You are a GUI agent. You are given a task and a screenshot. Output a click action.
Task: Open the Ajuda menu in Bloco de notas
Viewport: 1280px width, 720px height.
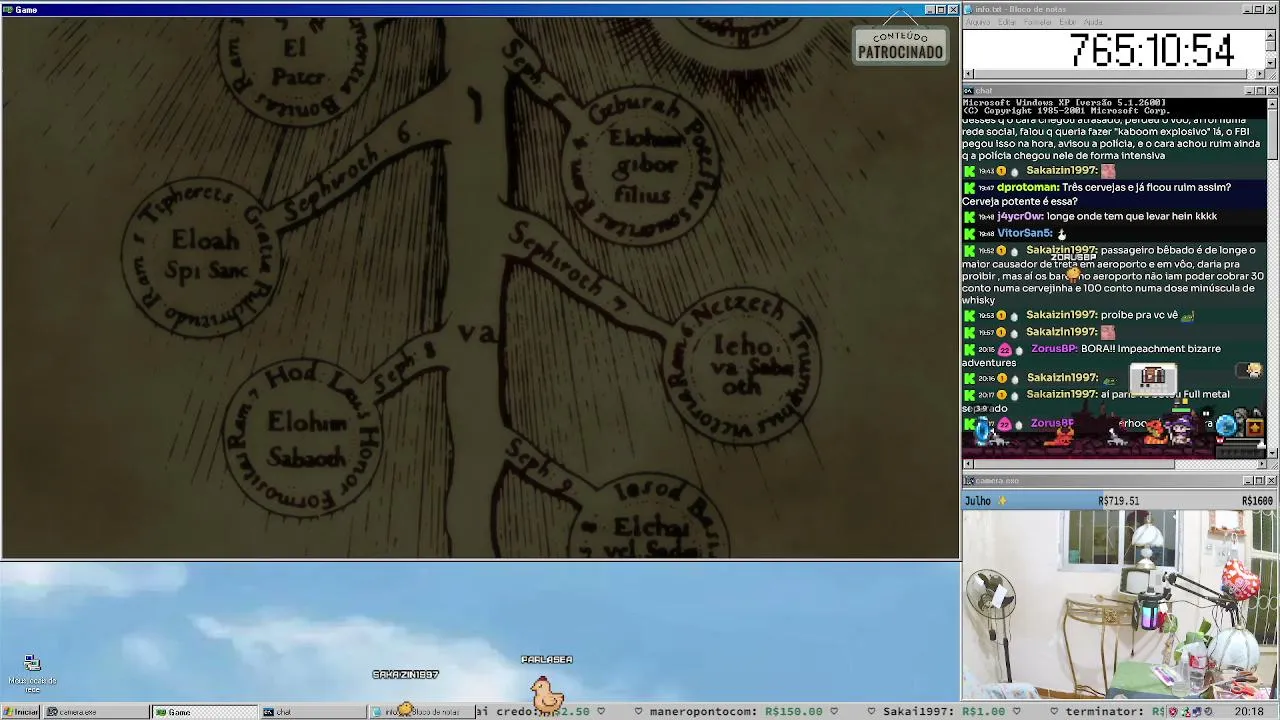coord(1093,22)
